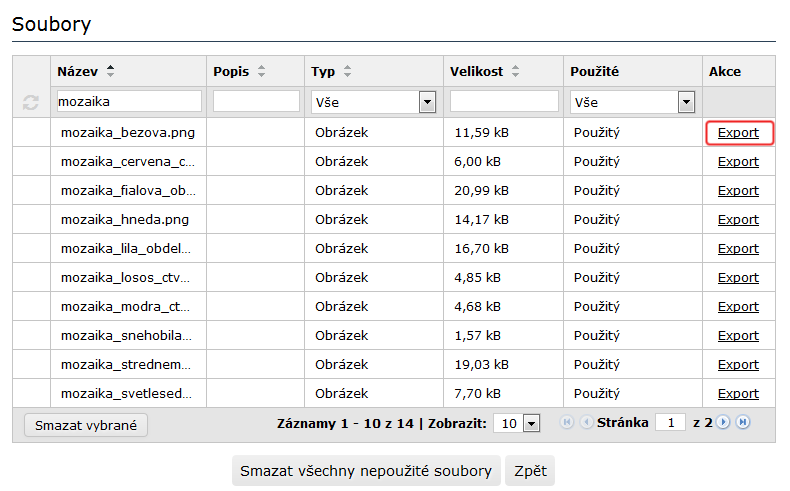Sort by Typ column sort arrows
The width and height of the screenshot is (790, 491).
(348, 71)
